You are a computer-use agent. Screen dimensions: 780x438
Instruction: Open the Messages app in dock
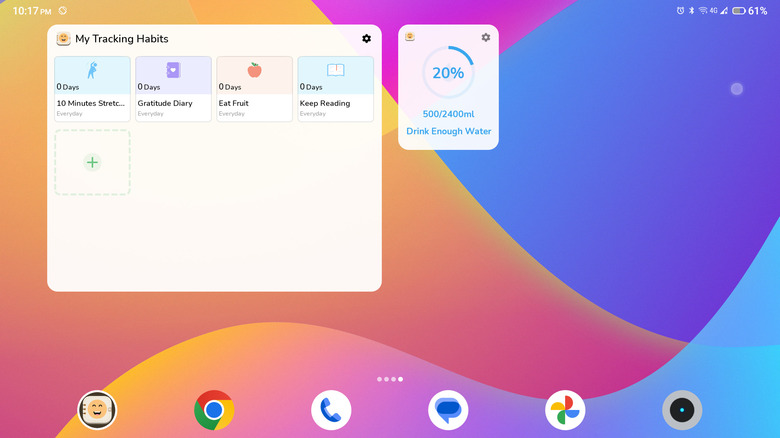pyautogui.click(x=448, y=410)
